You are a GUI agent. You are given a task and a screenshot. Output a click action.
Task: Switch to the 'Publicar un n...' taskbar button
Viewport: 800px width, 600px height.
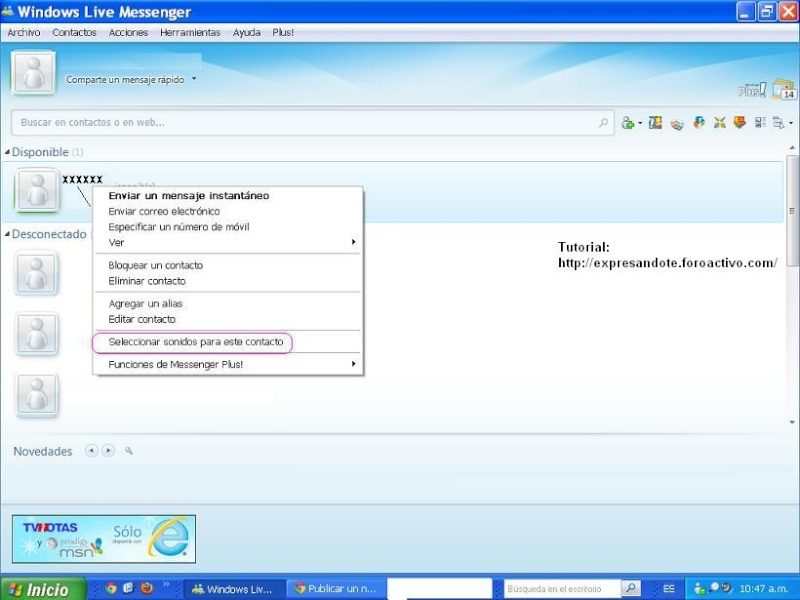point(337,589)
